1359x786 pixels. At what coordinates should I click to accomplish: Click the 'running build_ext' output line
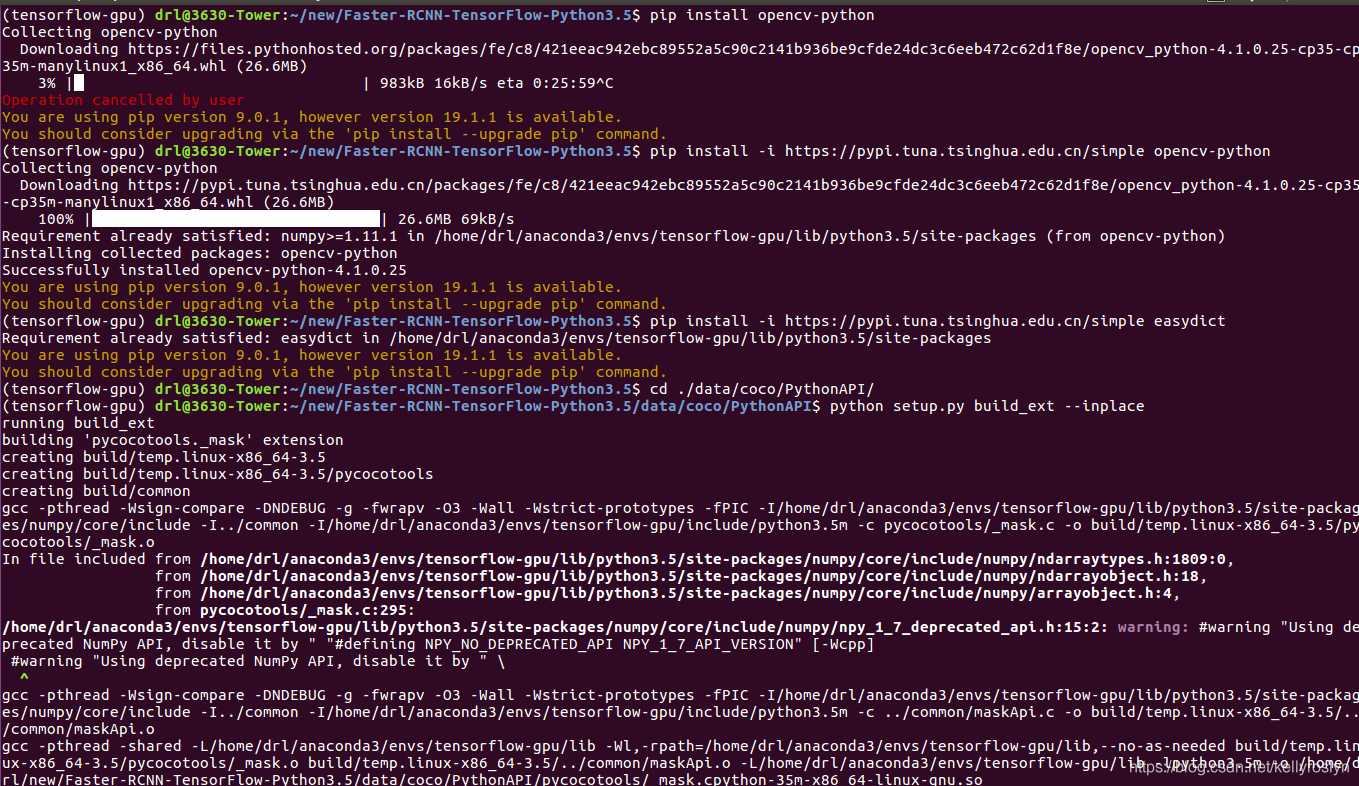78,423
